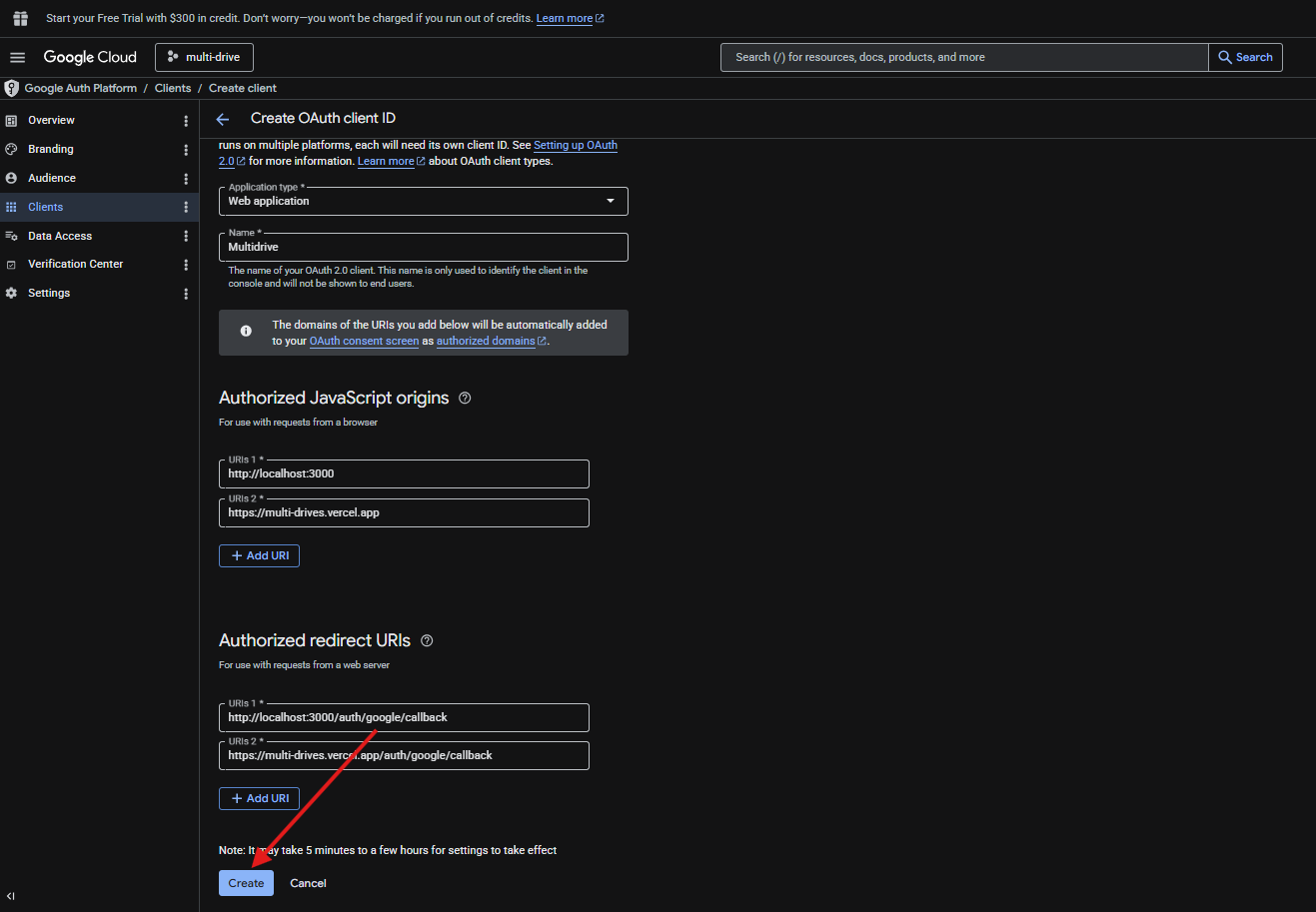Open the three-dot menu beside Settings
1316x912 pixels.
186,294
